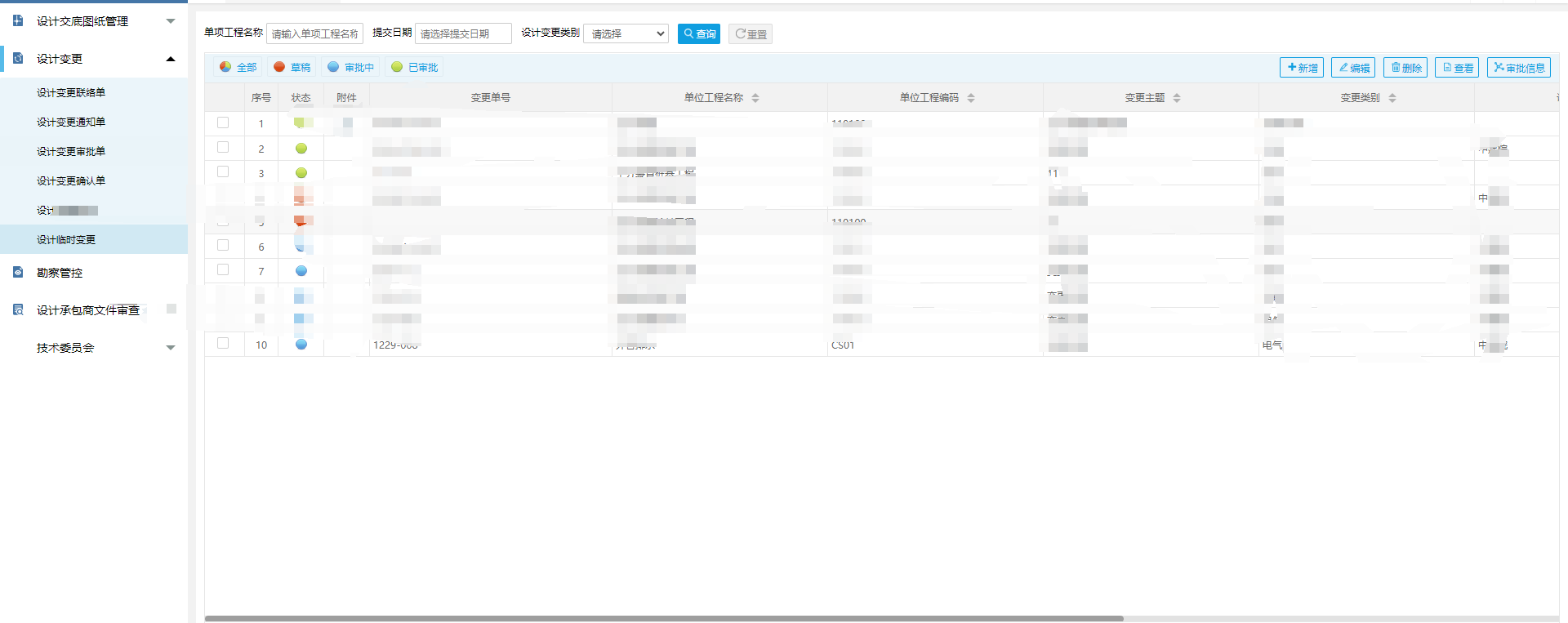The width and height of the screenshot is (1568, 623).
Task: Filter list by 审批中 tab
Action: pyautogui.click(x=350, y=67)
